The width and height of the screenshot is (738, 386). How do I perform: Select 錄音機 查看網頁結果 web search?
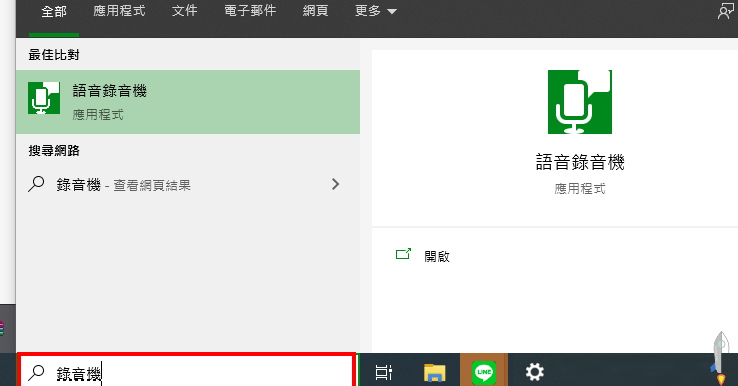tap(188, 185)
